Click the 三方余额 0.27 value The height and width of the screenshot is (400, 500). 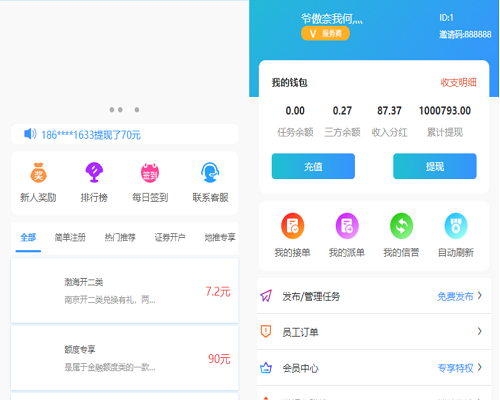click(x=342, y=111)
